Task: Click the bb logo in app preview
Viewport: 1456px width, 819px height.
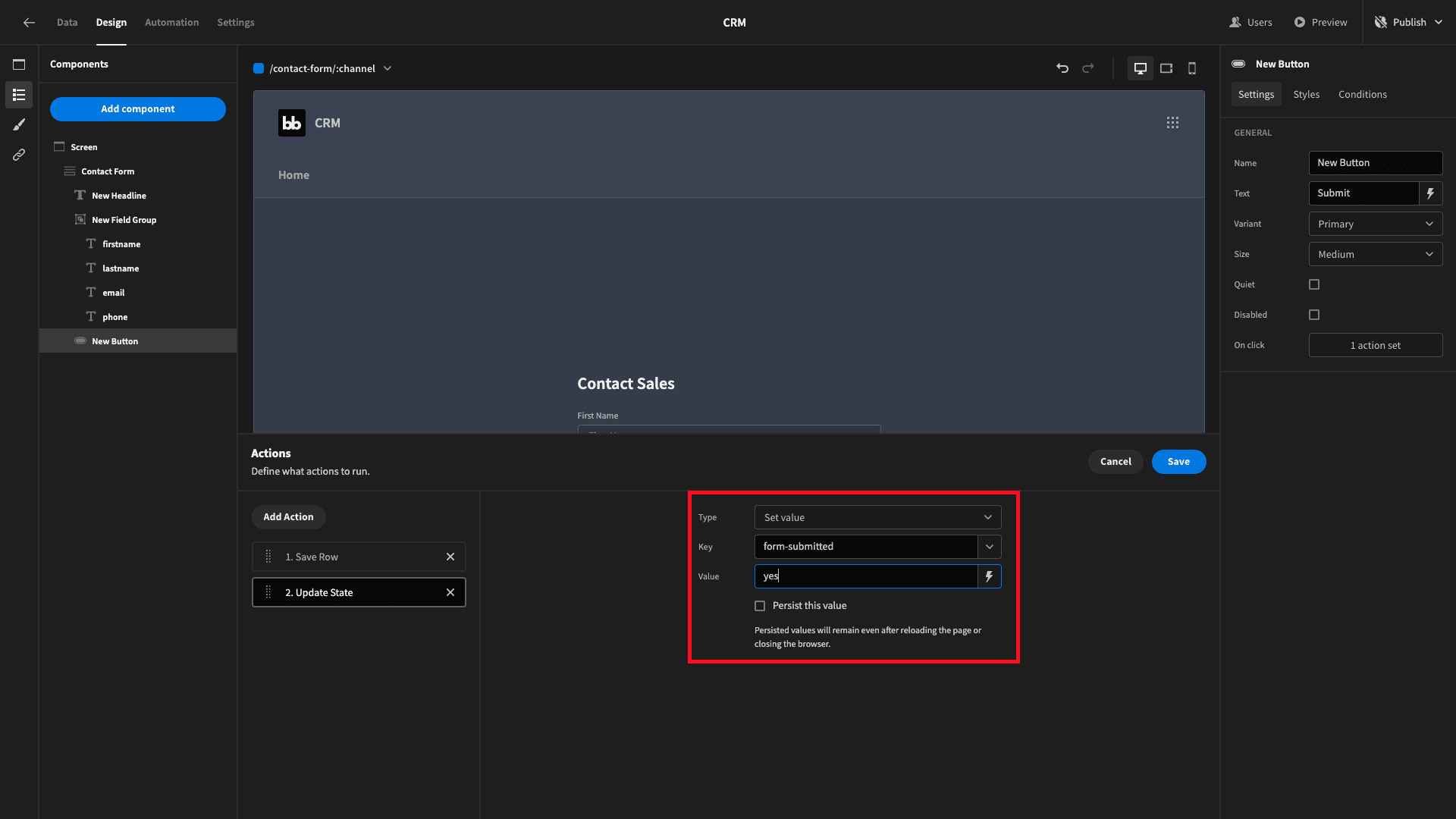Action: 292,123
